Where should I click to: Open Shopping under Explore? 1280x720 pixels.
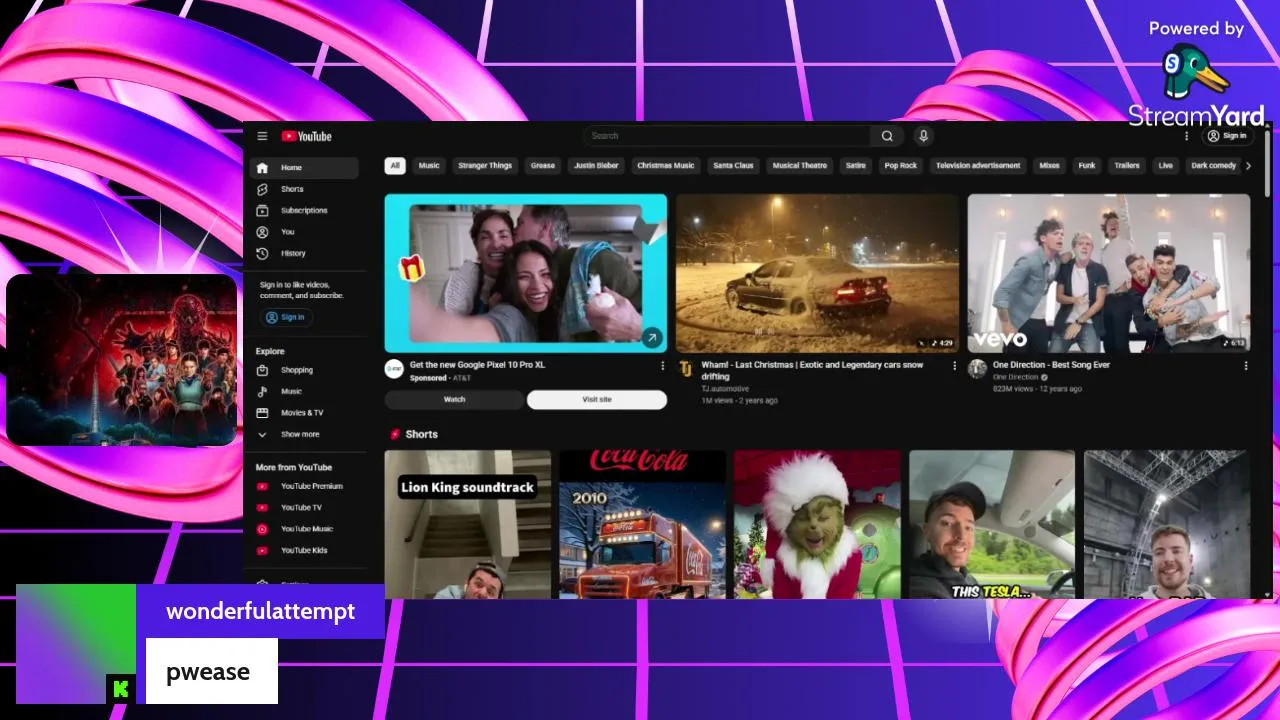click(x=304, y=370)
